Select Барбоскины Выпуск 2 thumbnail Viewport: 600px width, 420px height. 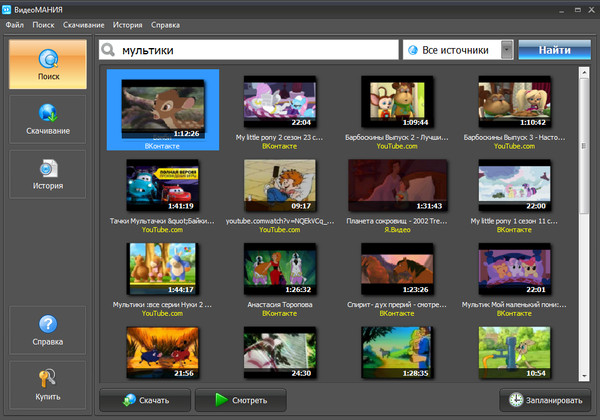pyautogui.click(x=397, y=101)
